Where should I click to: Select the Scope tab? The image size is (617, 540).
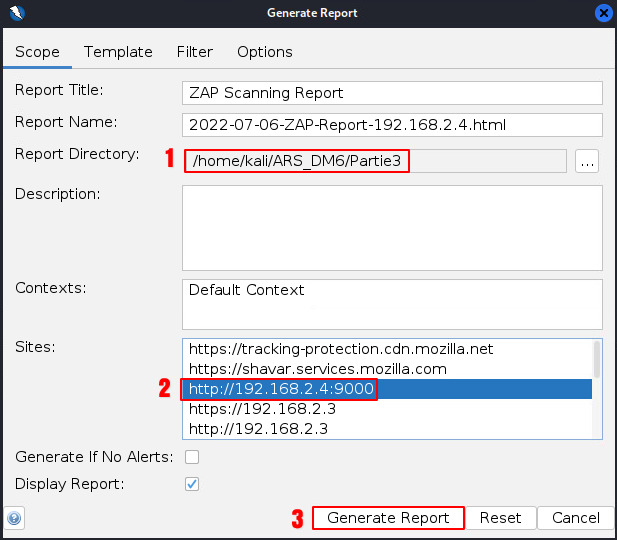pyautogui.click(x=37, y=52)
